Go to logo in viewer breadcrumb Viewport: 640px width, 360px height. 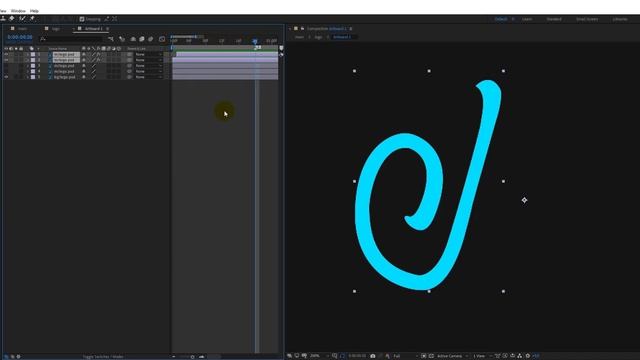click(318, 37)
